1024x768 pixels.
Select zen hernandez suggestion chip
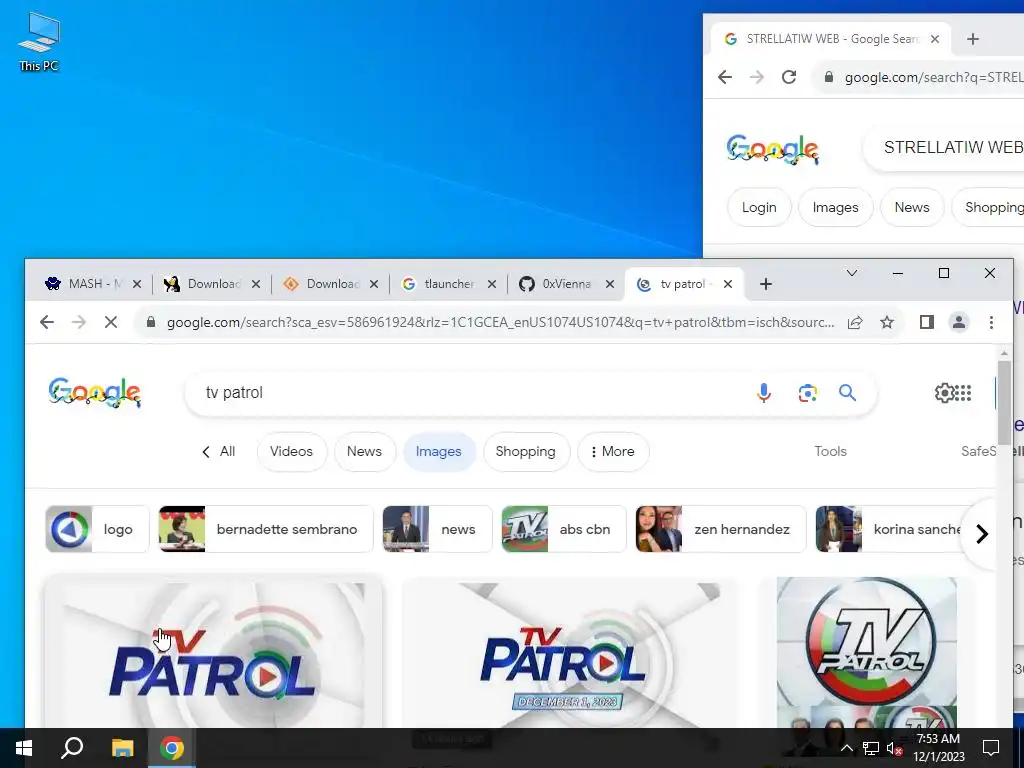[x=720, y=529]
